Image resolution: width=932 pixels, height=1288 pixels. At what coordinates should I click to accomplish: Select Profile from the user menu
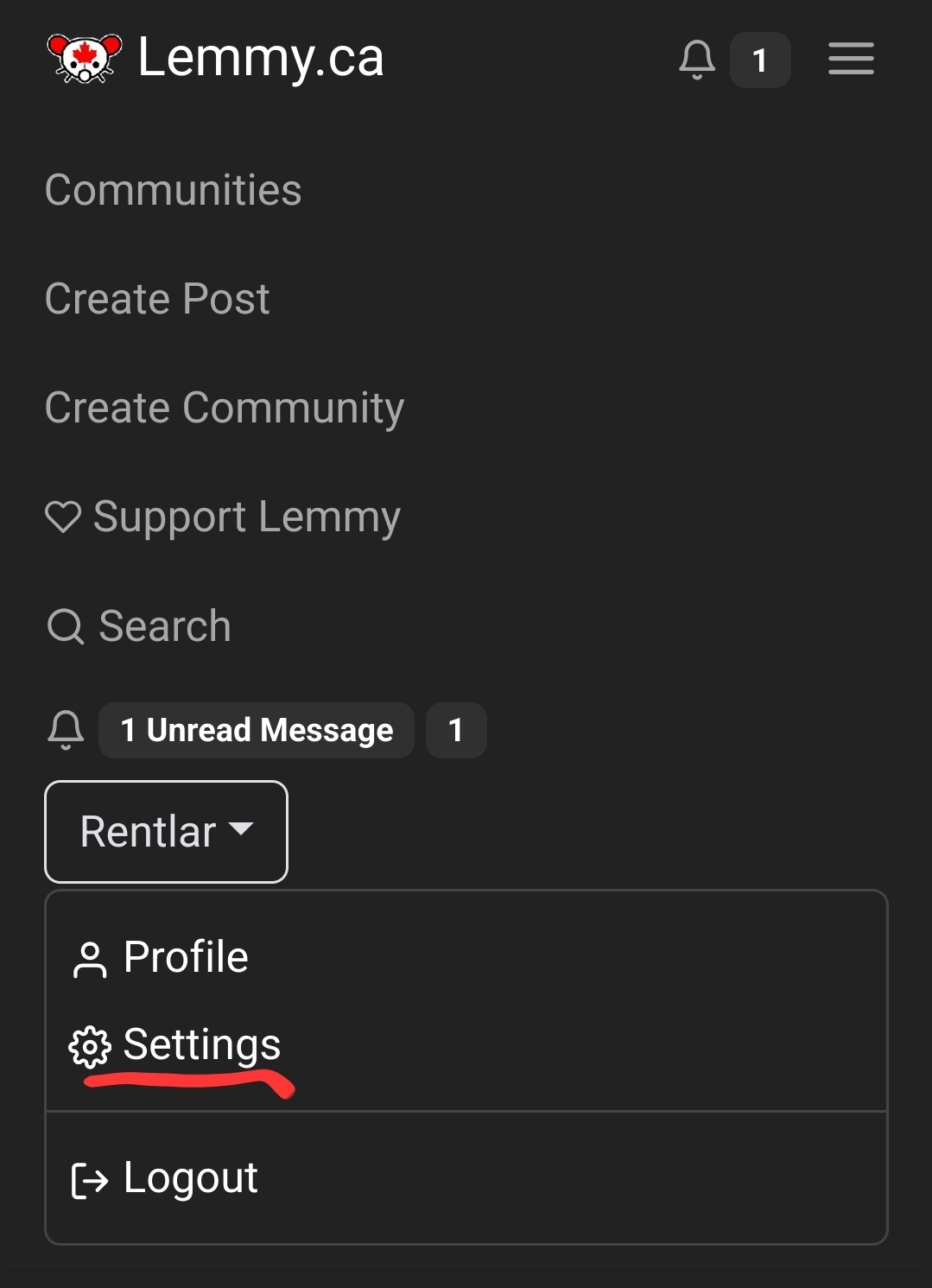[160, 957]
